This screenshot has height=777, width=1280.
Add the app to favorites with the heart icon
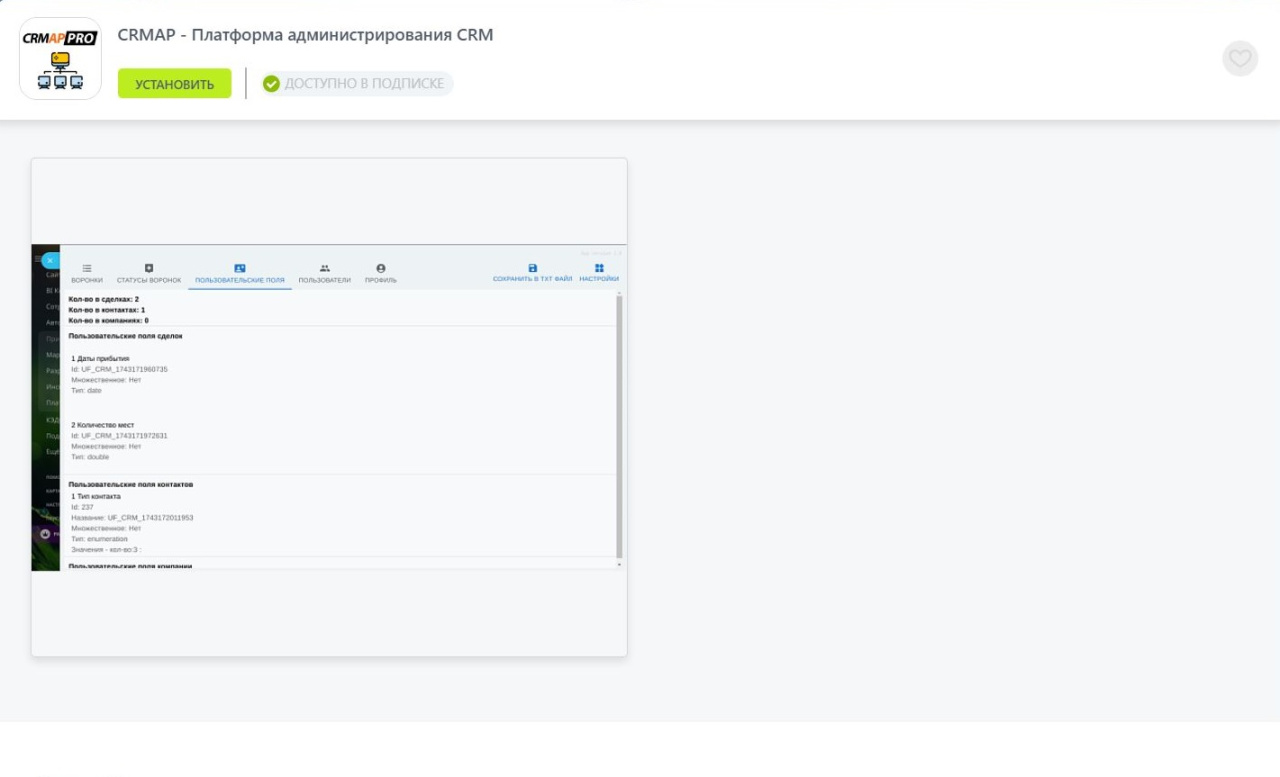pyautogui.click(x=1240, y=59)
